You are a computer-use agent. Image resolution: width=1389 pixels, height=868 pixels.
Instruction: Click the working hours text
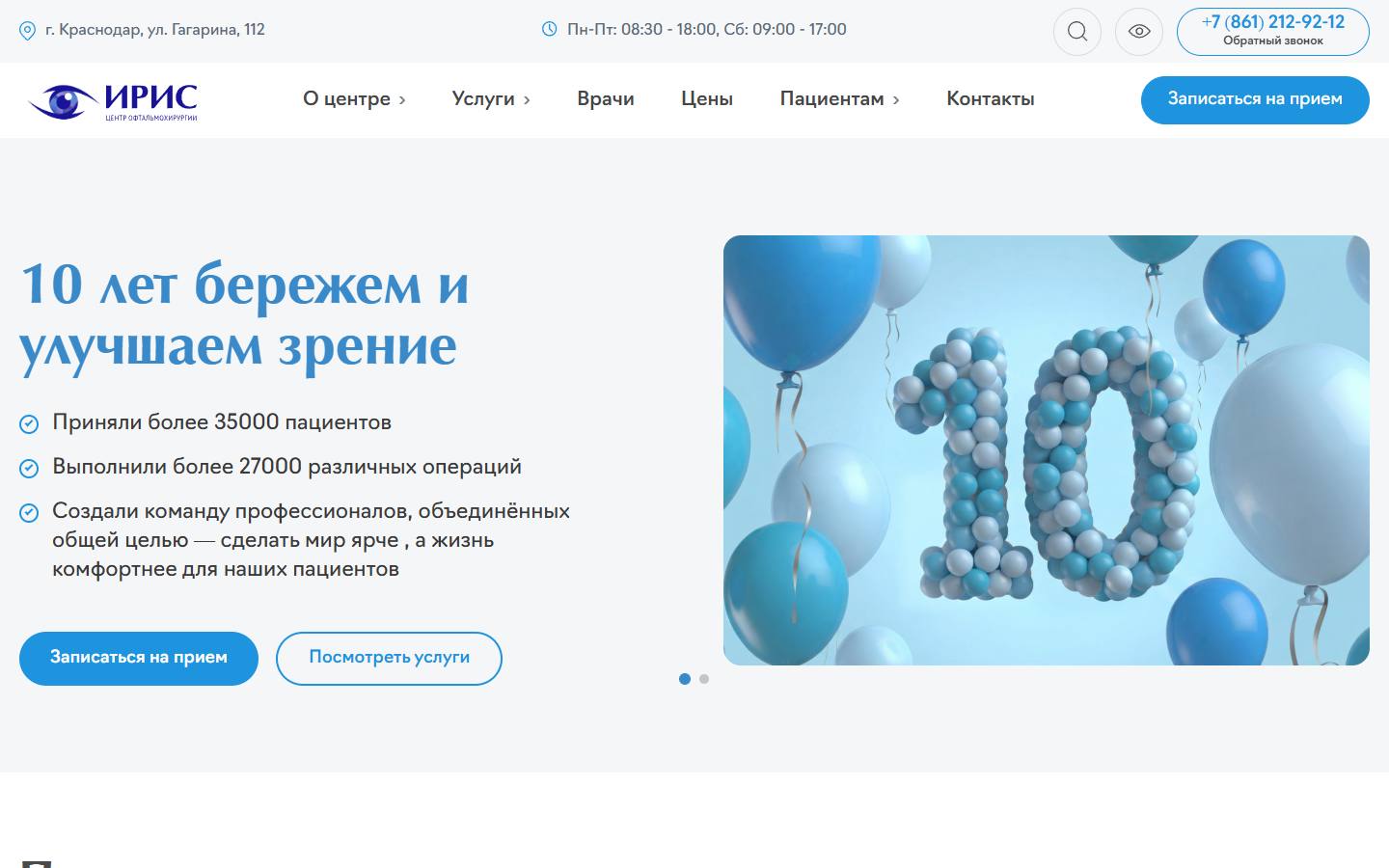pos(707,29)
